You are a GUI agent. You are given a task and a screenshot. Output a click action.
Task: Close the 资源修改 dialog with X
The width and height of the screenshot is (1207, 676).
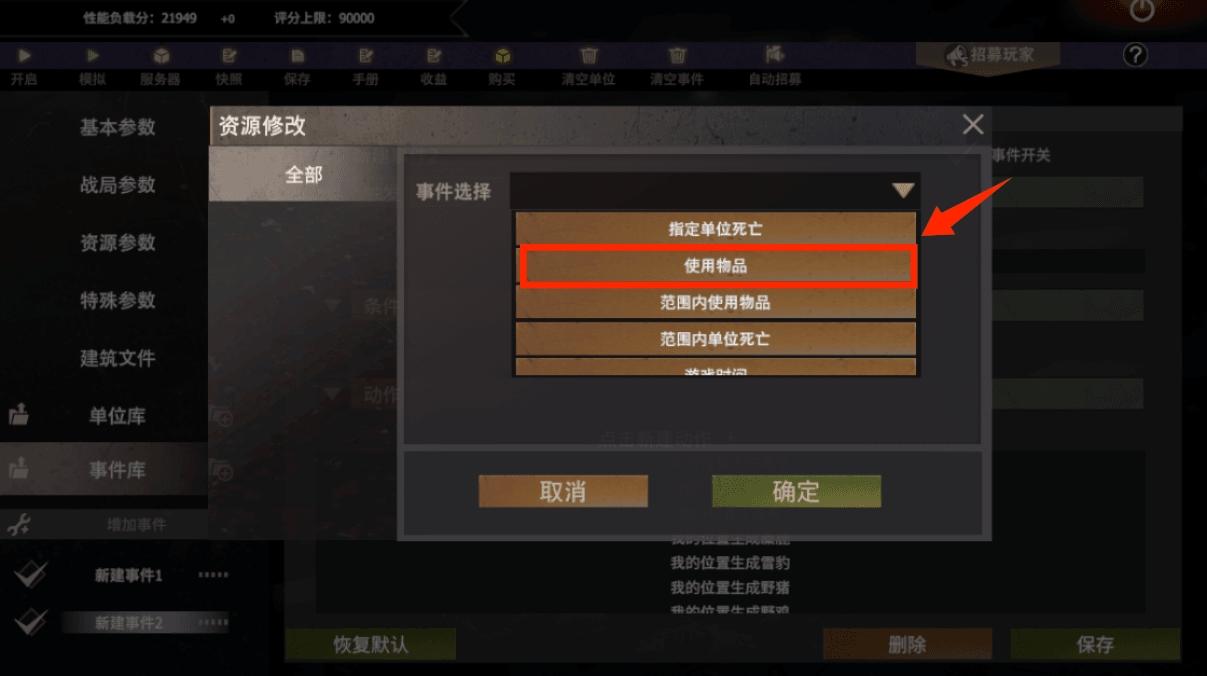pyautogui.click(x=973, y=125)
